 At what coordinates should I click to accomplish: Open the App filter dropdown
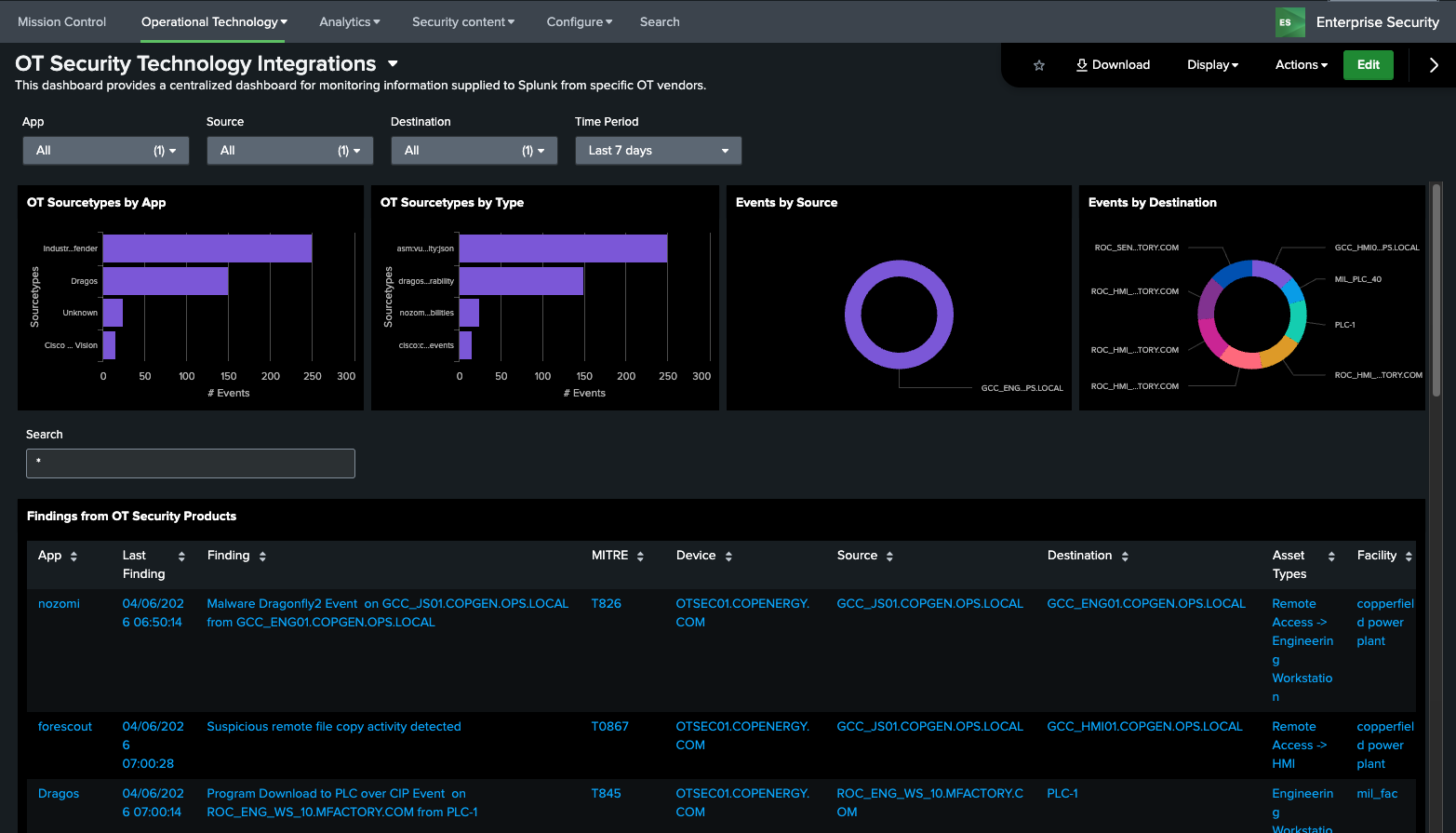(106, 151)
